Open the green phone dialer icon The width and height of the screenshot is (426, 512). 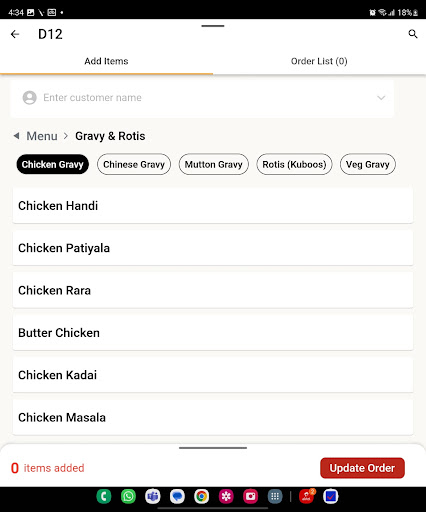click(104, 496)
